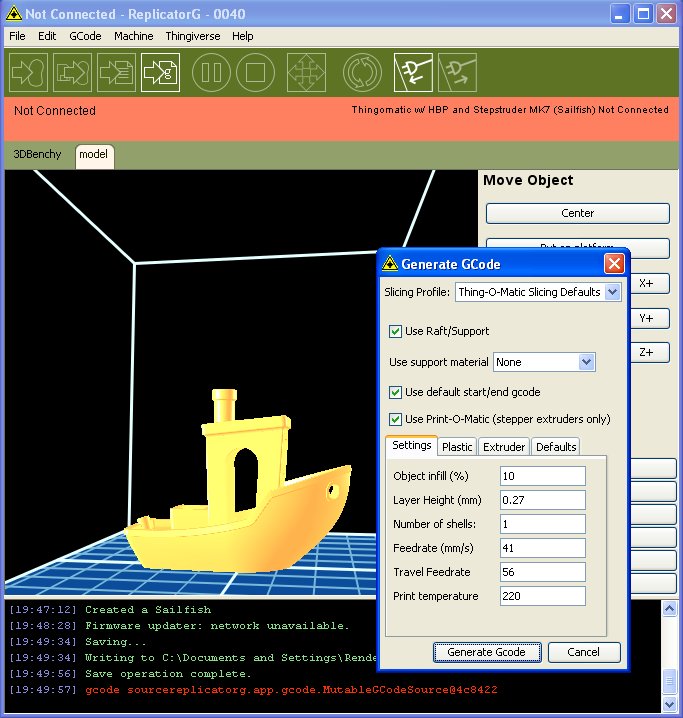Click the Layer Height (mm) field
Image resolution: width=683 pixels, height=718 pixels.
542,500
